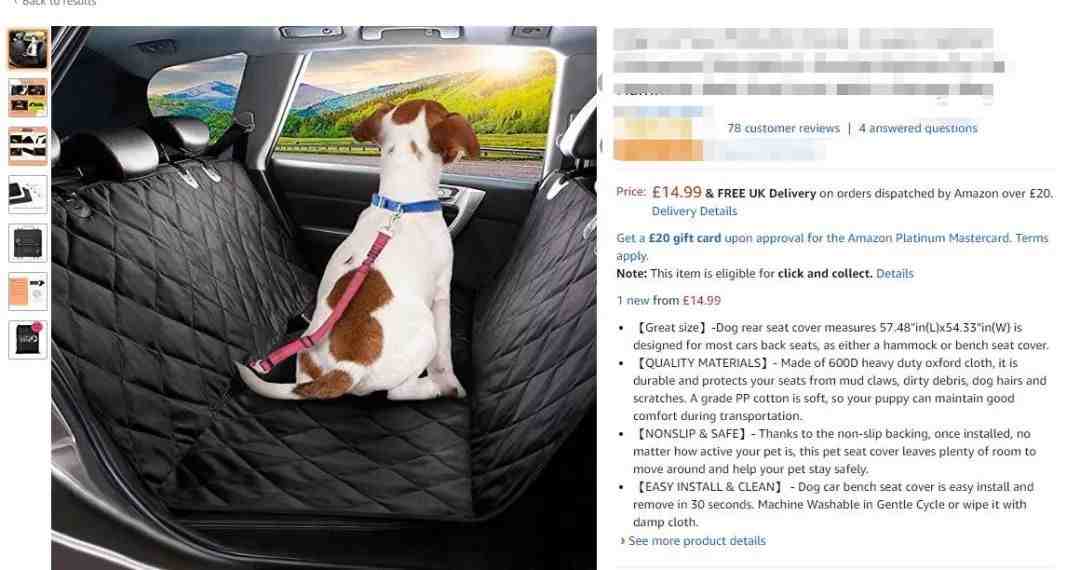Go back to results link
This screenshot has width=1080, height=570.
click(x=55, y=3)
